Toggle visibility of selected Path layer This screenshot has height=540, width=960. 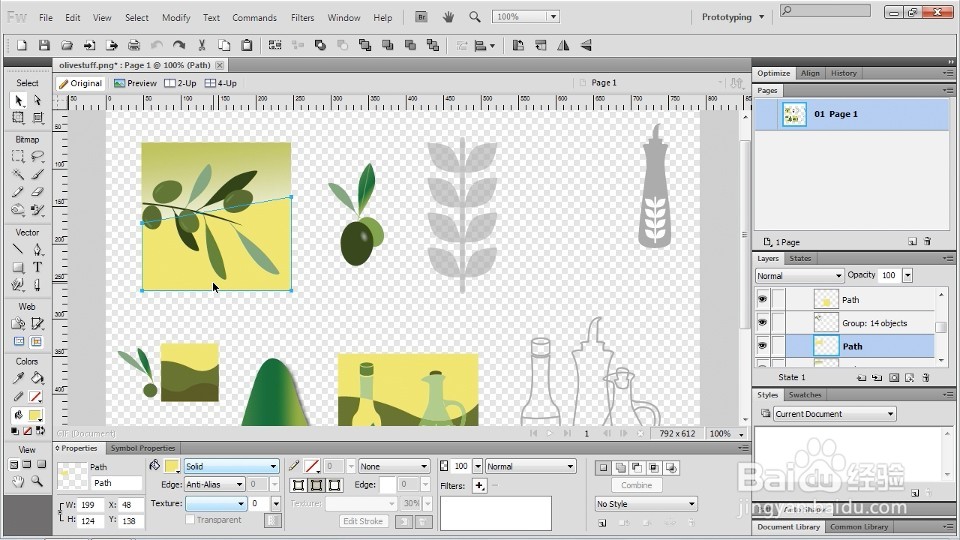(x=762, y=346)
